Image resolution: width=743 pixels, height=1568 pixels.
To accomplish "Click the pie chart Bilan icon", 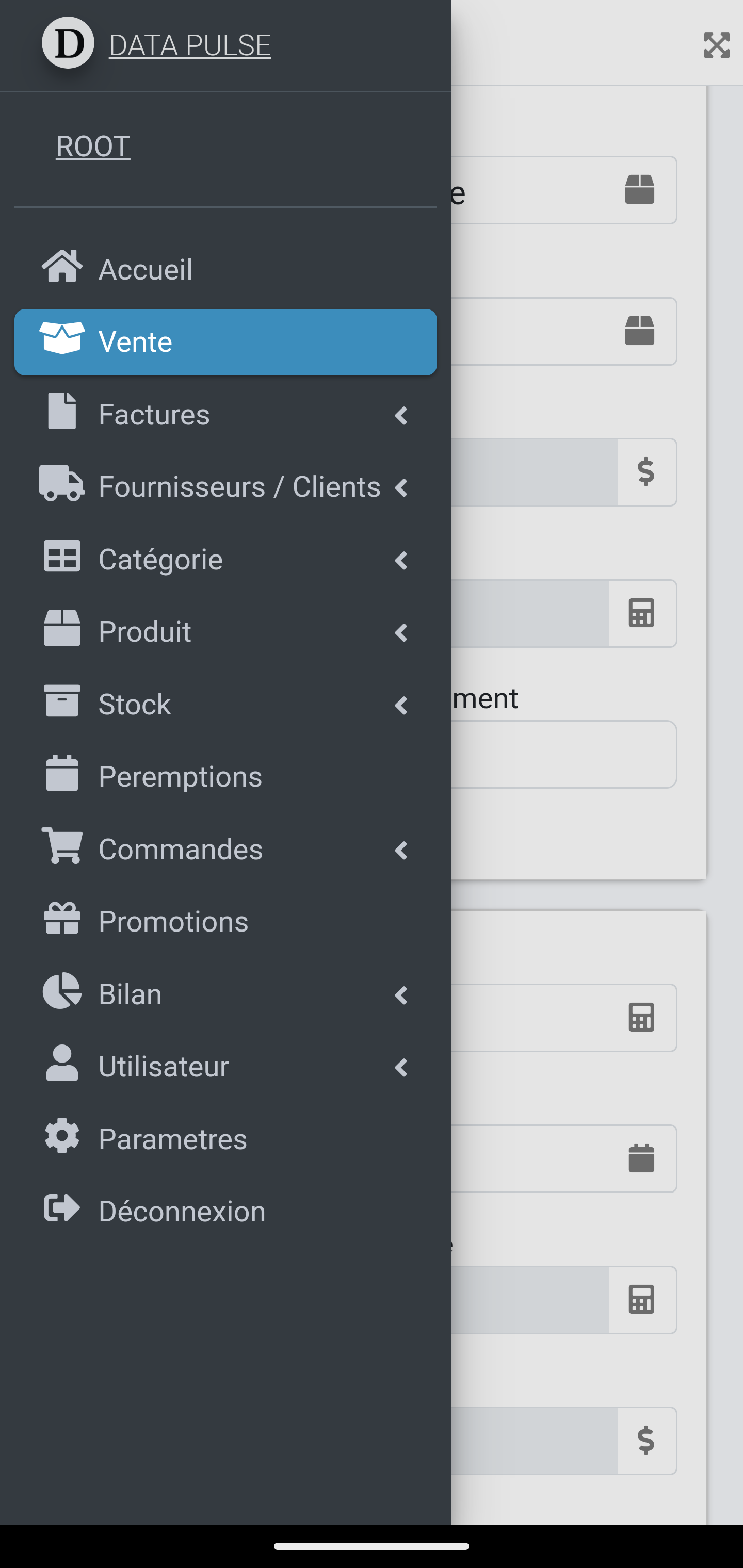I will 61,990.
